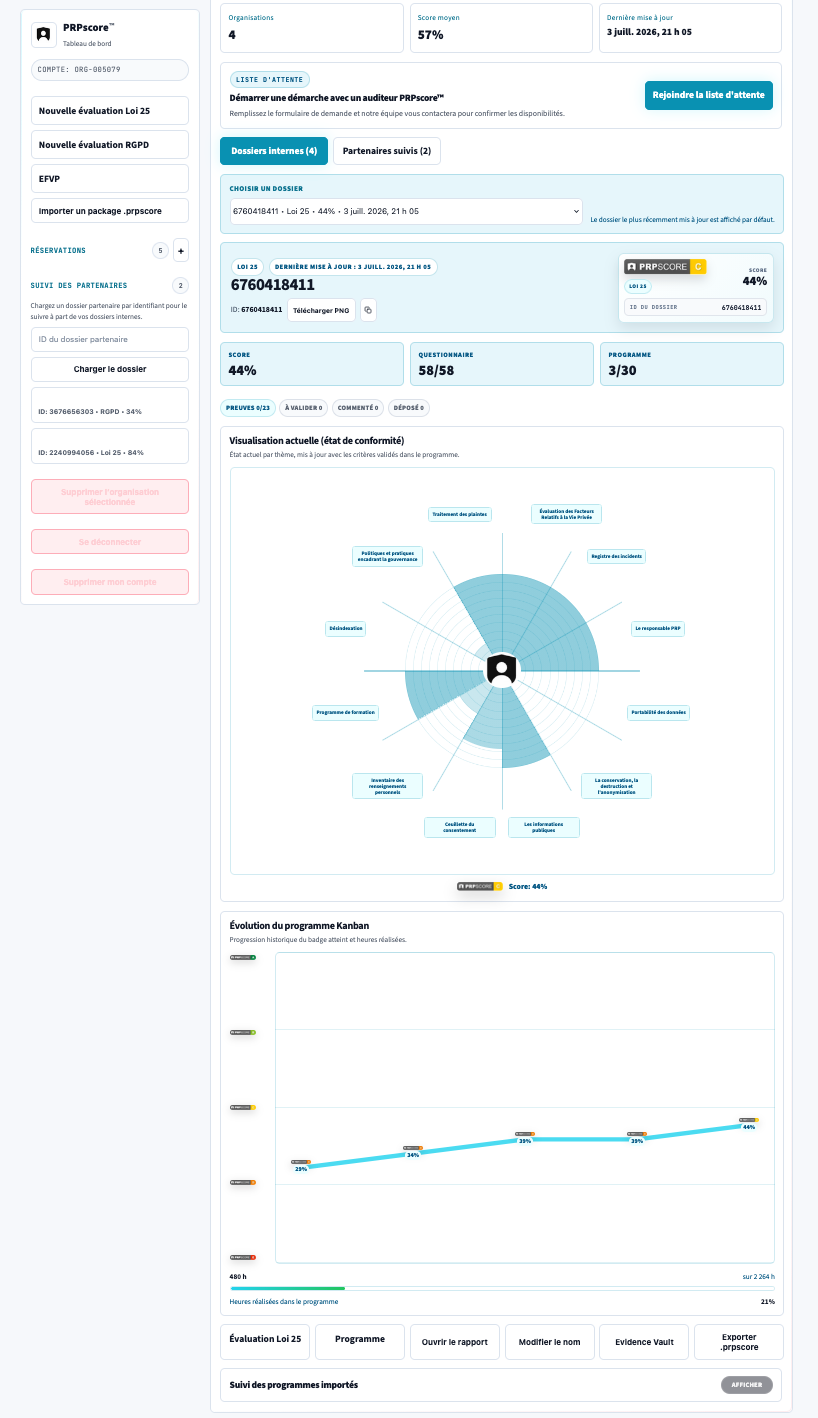
Task: Click the plus icon beside Réservations
Action: click(180, 250)
